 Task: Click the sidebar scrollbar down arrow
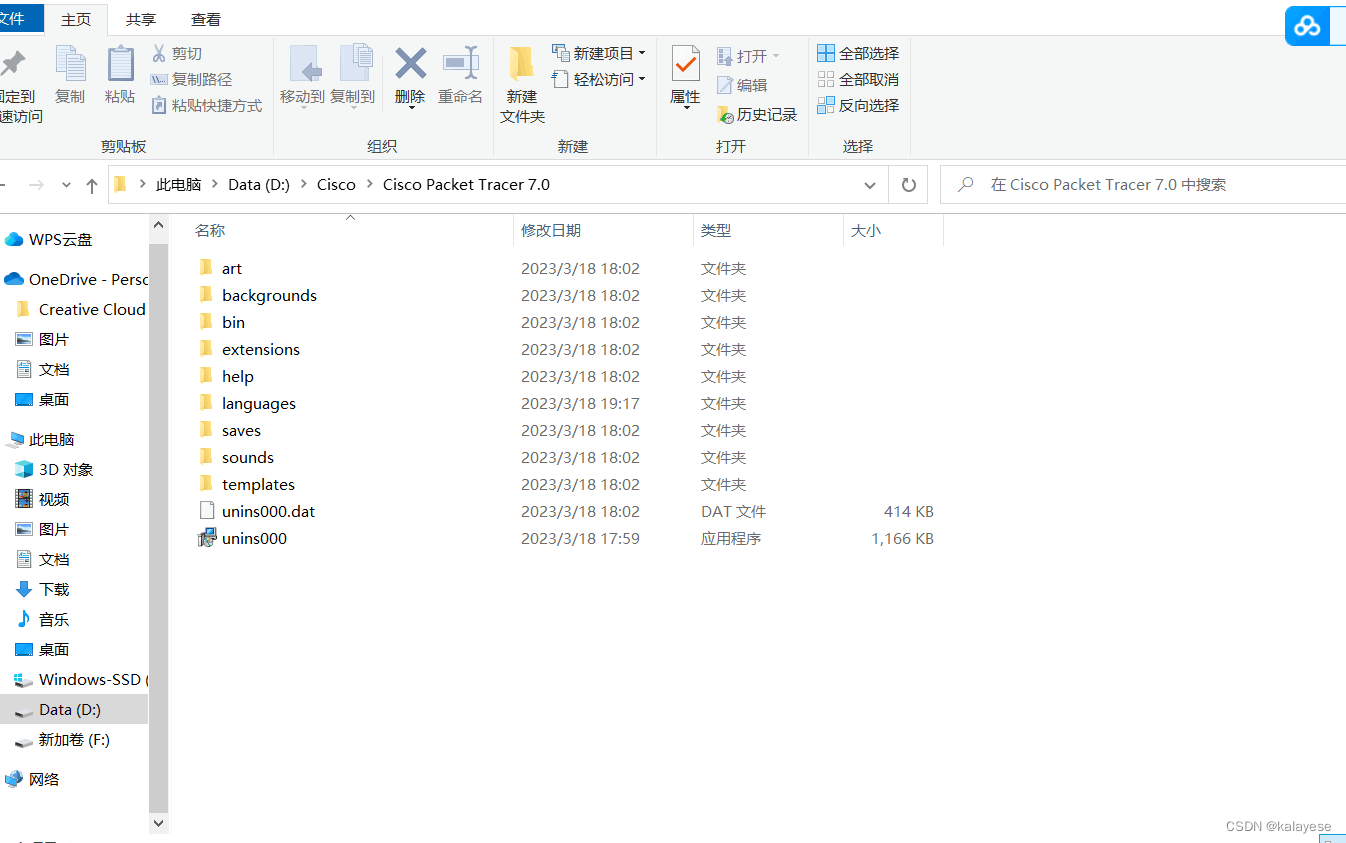pyautogui.click(x=158, y=823)
